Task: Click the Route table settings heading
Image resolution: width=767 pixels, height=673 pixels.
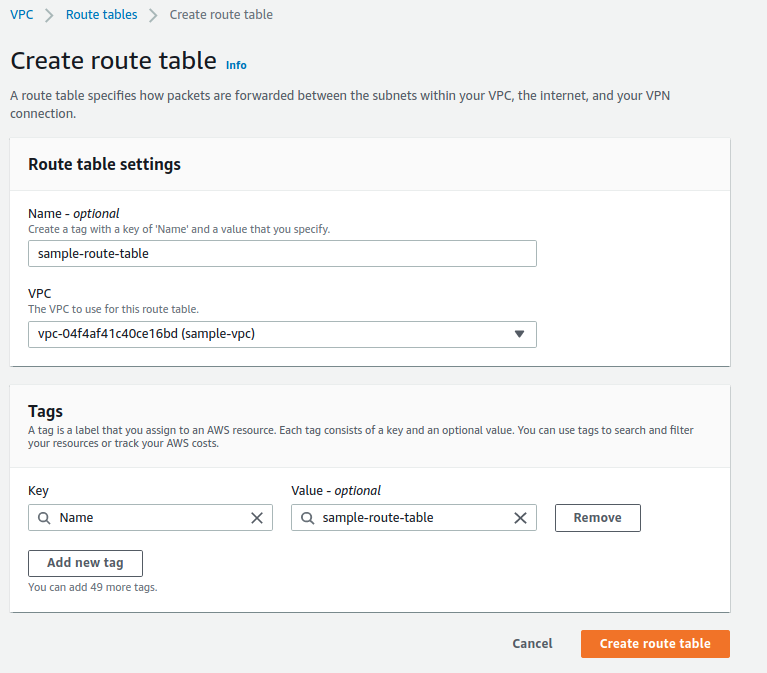Action: click(x=105, y=164)
